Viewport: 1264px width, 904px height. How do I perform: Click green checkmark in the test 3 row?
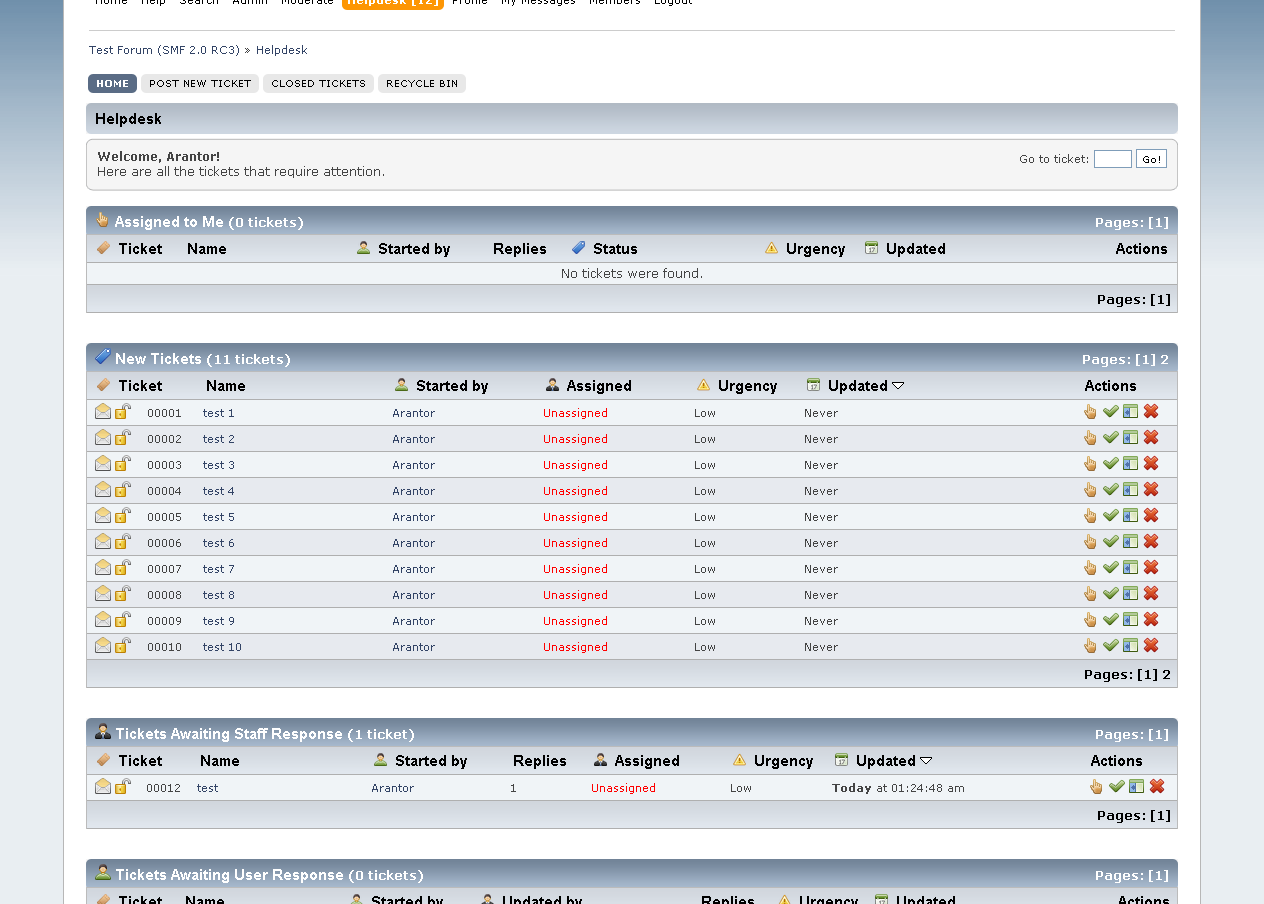(1110, 463)
